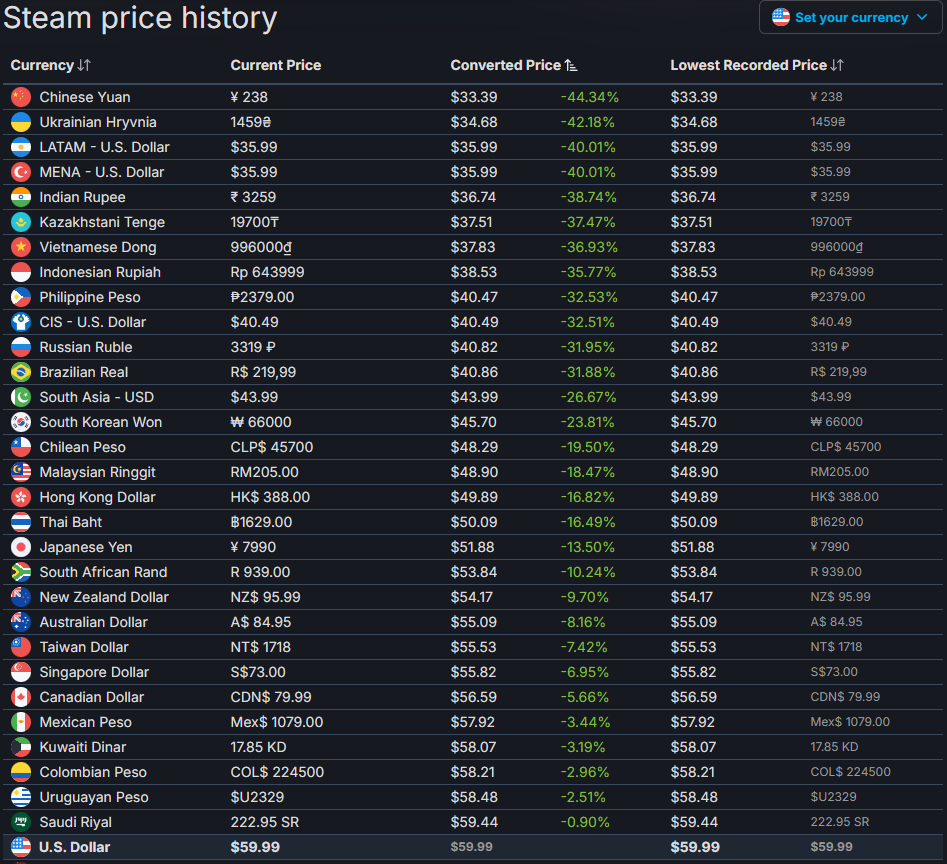Click the -37.47% discount for Kazakhstani Tenge

click(x=588, y=222)
